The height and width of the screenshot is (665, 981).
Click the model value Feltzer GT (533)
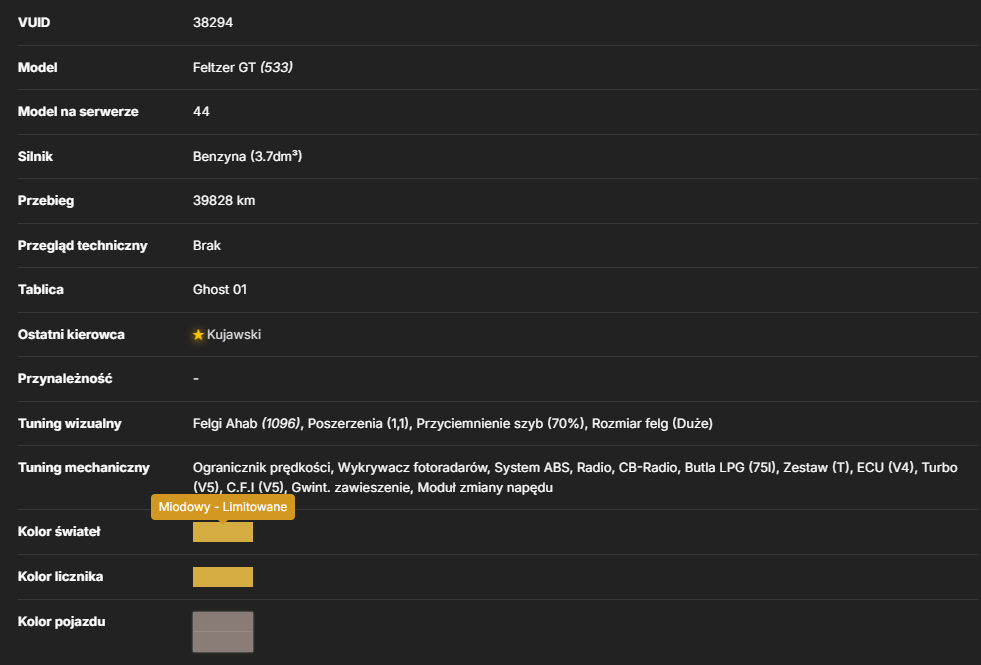243,67
